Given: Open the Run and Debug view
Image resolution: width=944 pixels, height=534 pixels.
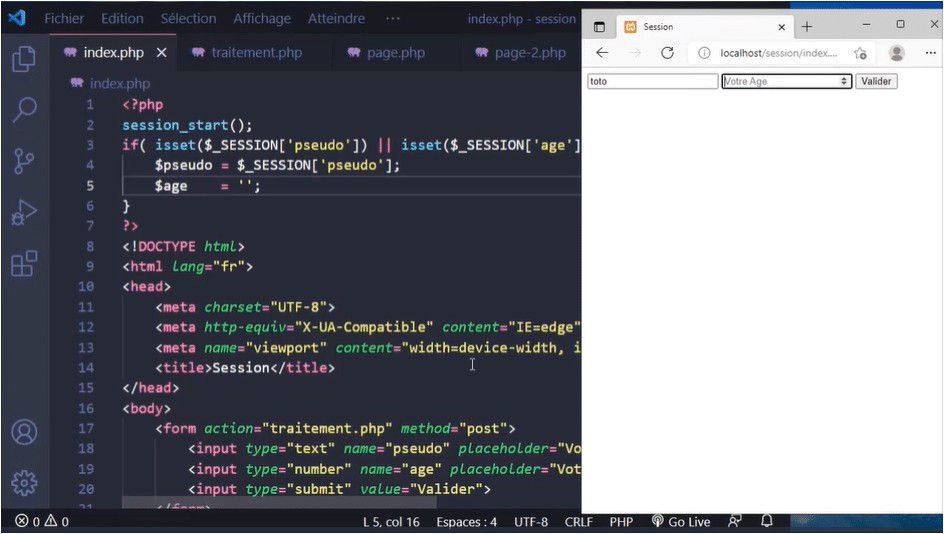Looking at the screenshot, I should coord(24,213).
